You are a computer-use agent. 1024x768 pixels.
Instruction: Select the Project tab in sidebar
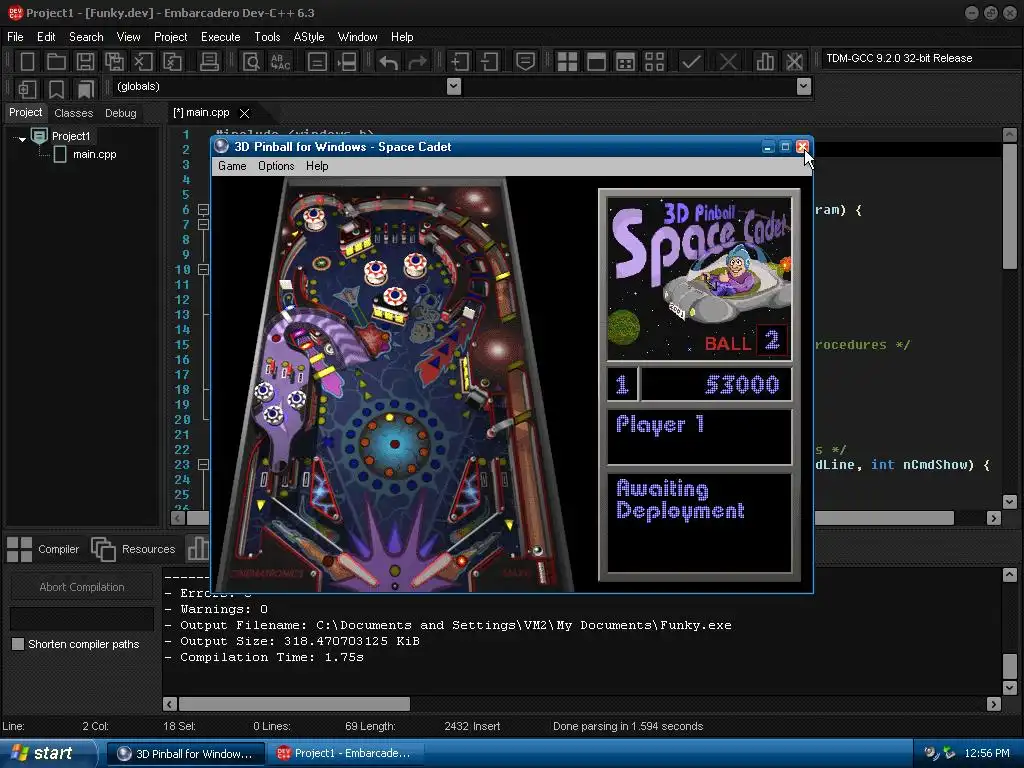pyautogui.click(x=25, y=112)
